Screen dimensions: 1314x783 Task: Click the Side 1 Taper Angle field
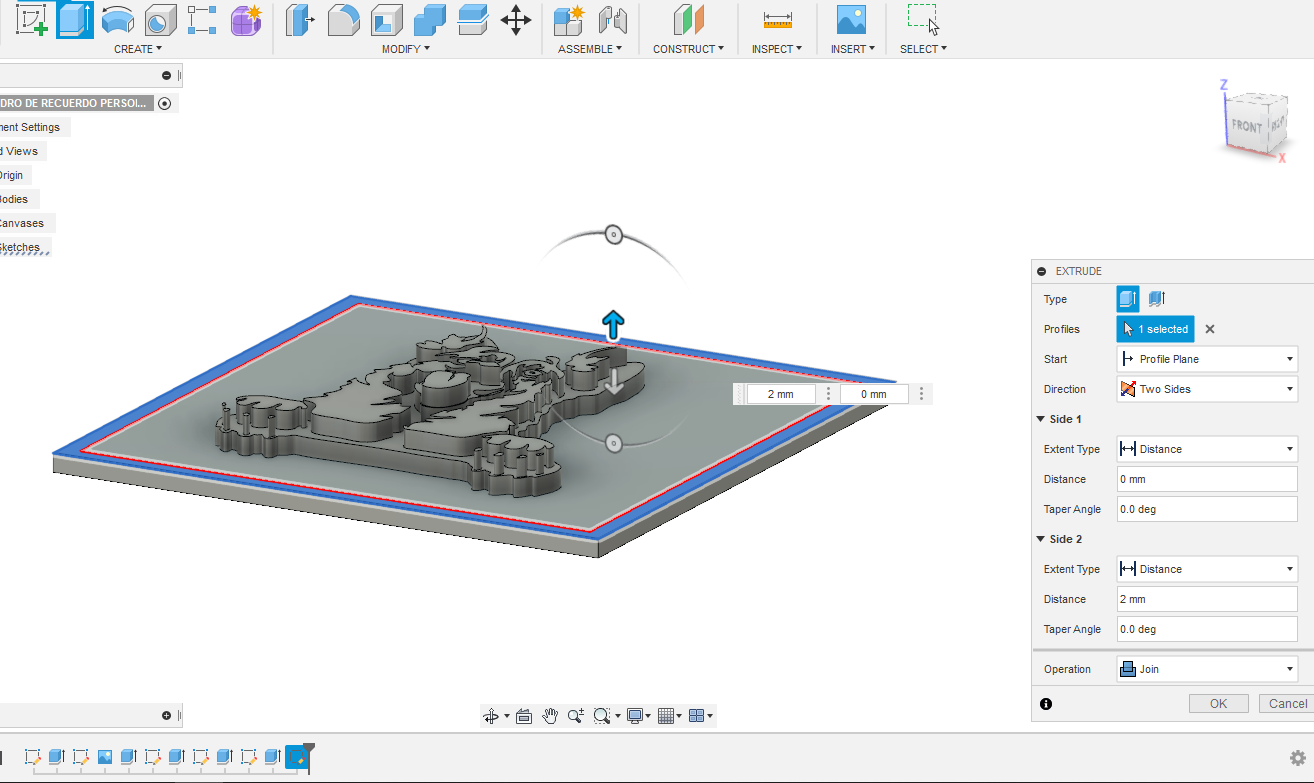point(1207,509)
